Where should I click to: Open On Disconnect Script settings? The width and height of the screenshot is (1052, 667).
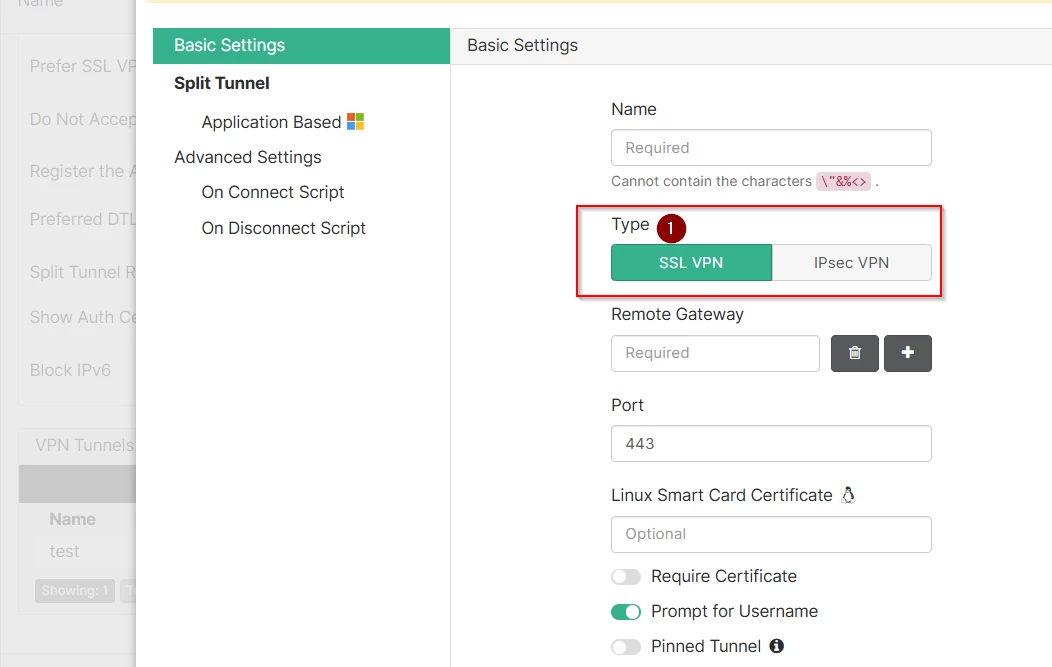(x=283, y=228)
